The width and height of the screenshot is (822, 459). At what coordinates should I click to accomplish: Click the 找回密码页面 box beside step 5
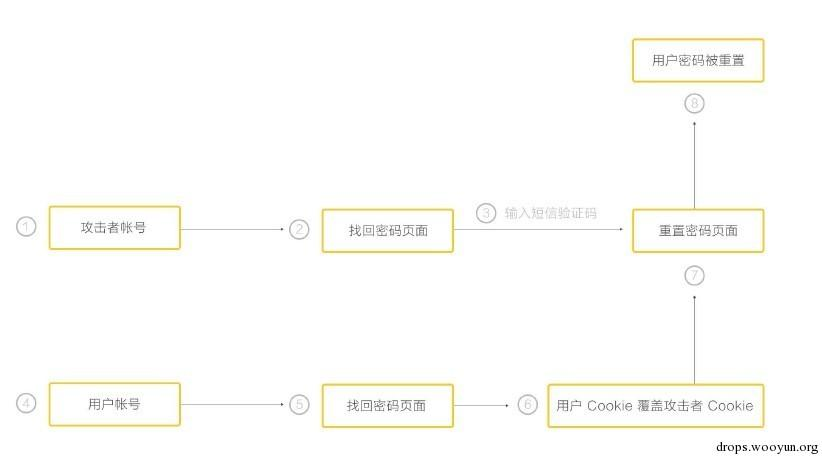[387, 405]
